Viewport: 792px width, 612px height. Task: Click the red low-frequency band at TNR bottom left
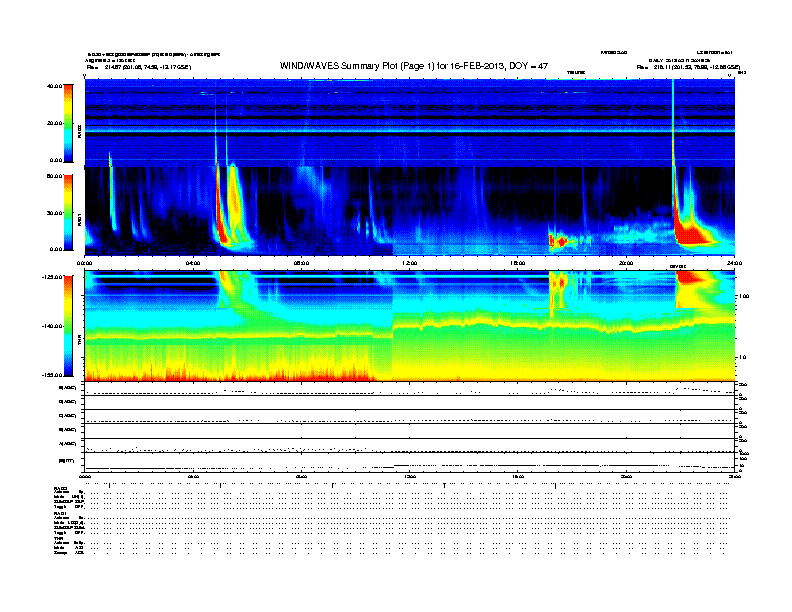pyautogui.click(x=230, y=376)
